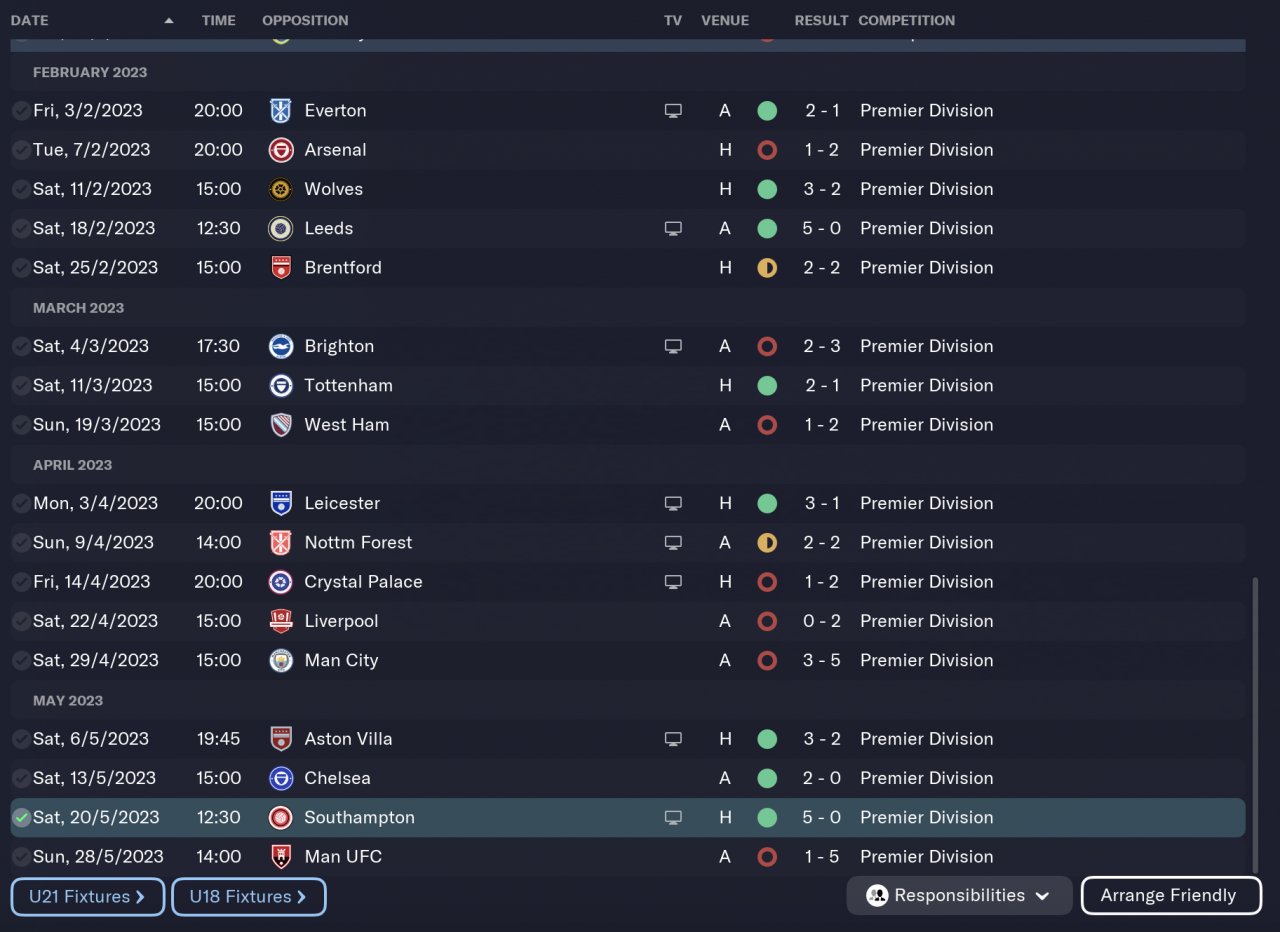Click the Man City club badge
1280x932 pixels.
281,660
